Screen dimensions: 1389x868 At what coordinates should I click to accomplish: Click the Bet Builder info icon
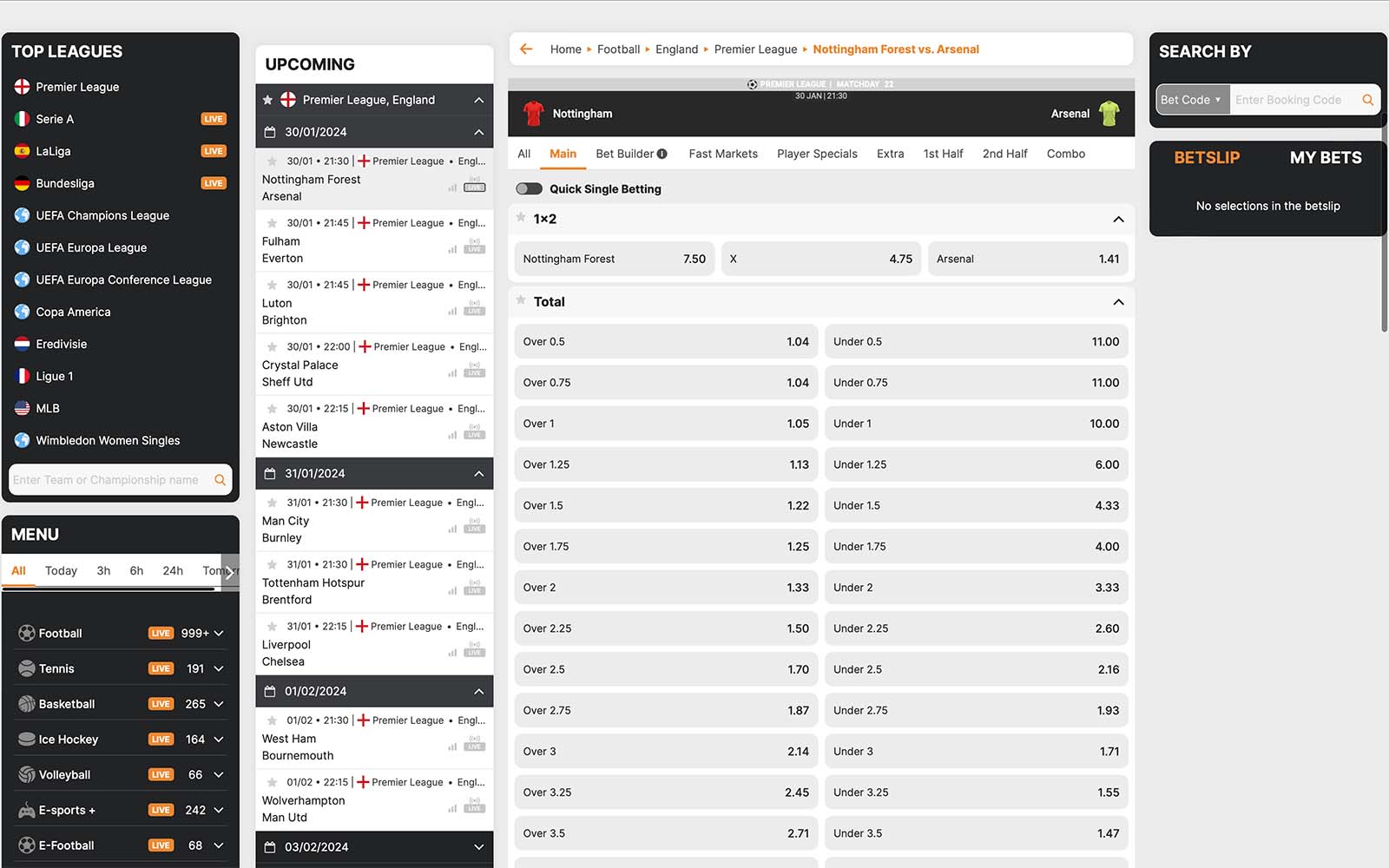pyautogui.click(x=662, y=155)
